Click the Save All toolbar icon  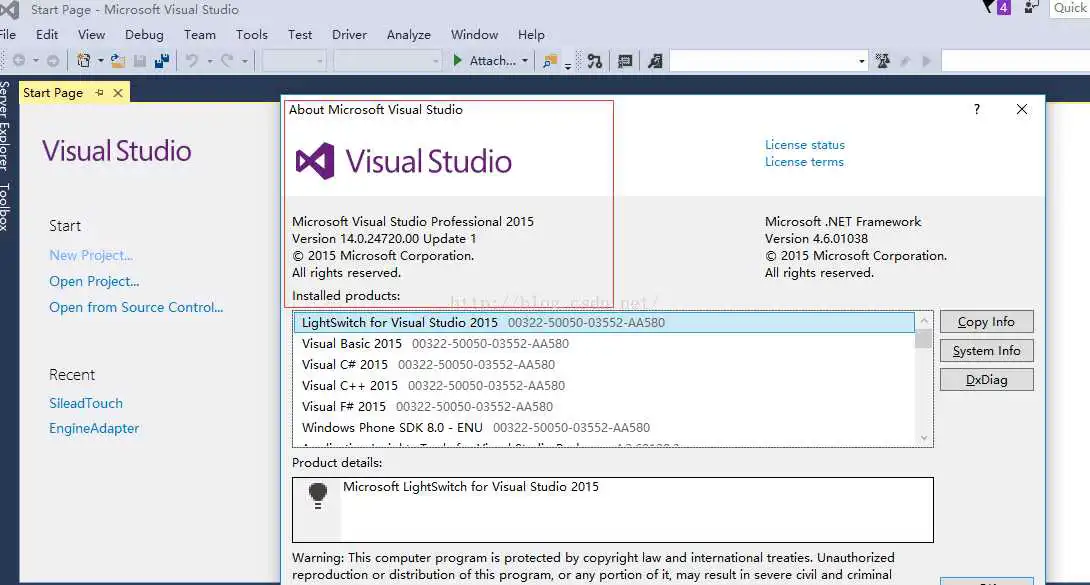pyautogui.click(x=161, y=61)
